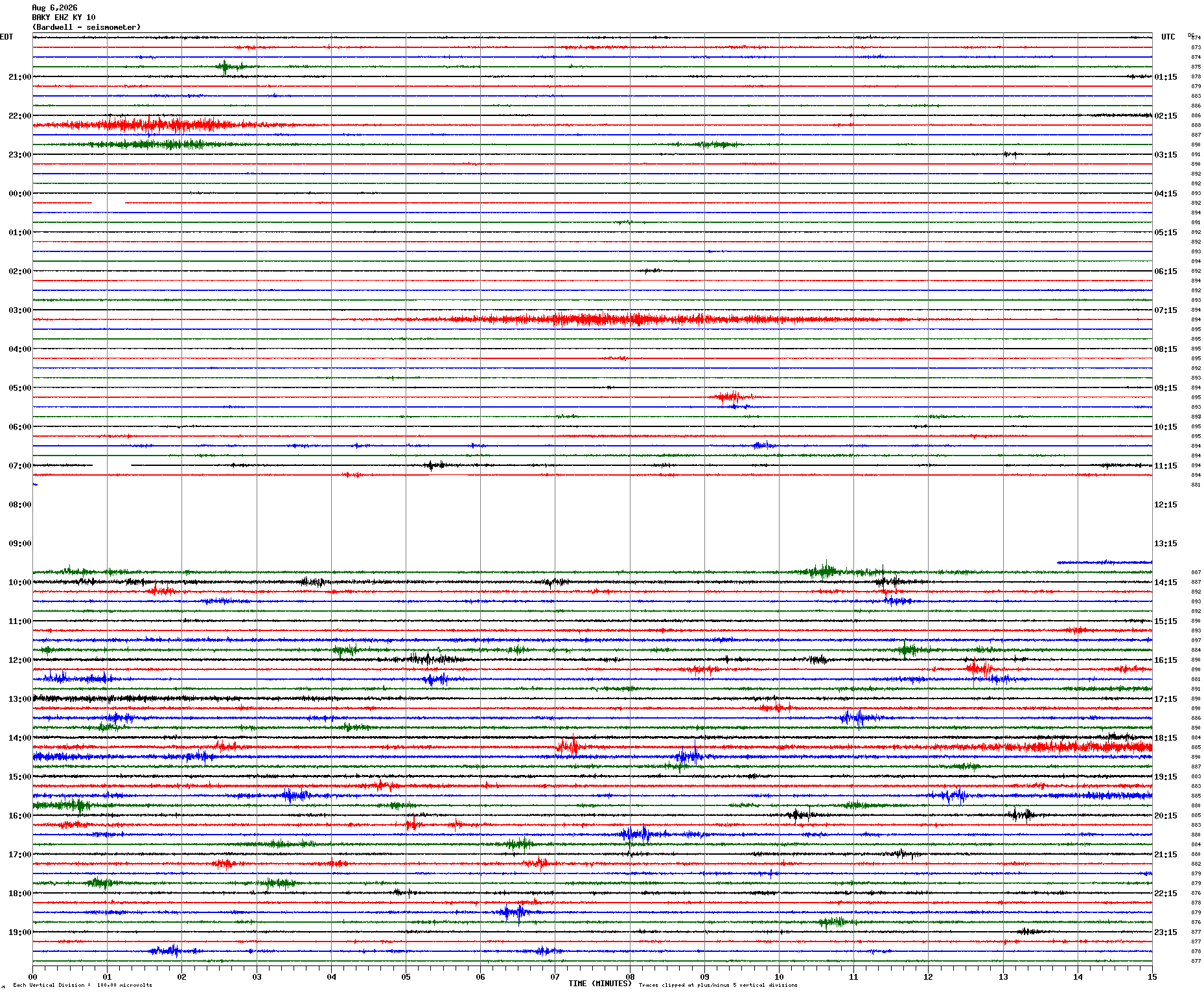Select the station code "BAKY EHZ KY 10"
Viewport: 1204px width, 994px height.
[64, 17]
